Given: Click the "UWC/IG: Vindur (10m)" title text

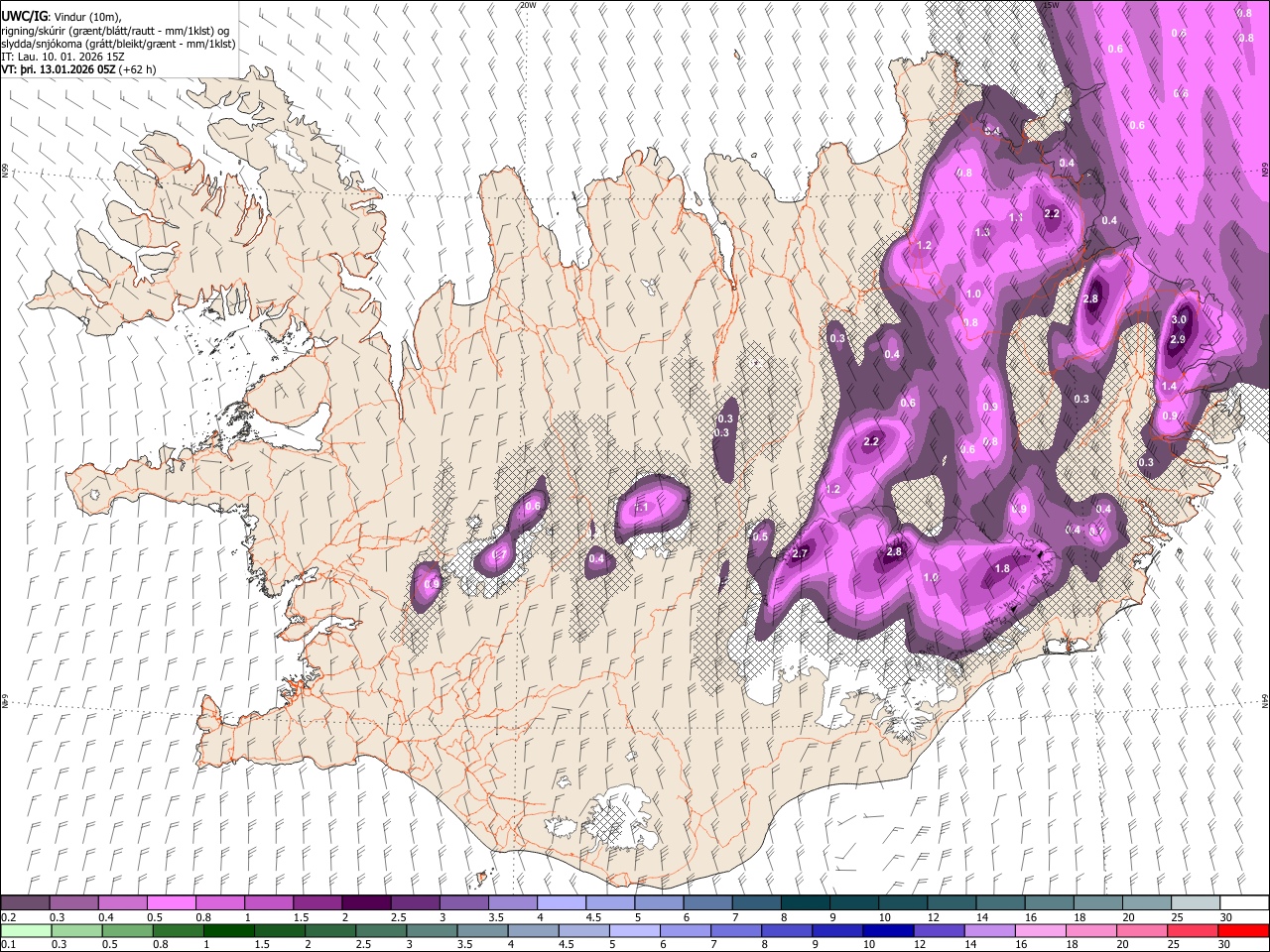Looking at the screenshot, I should click(x=62, y=16).
